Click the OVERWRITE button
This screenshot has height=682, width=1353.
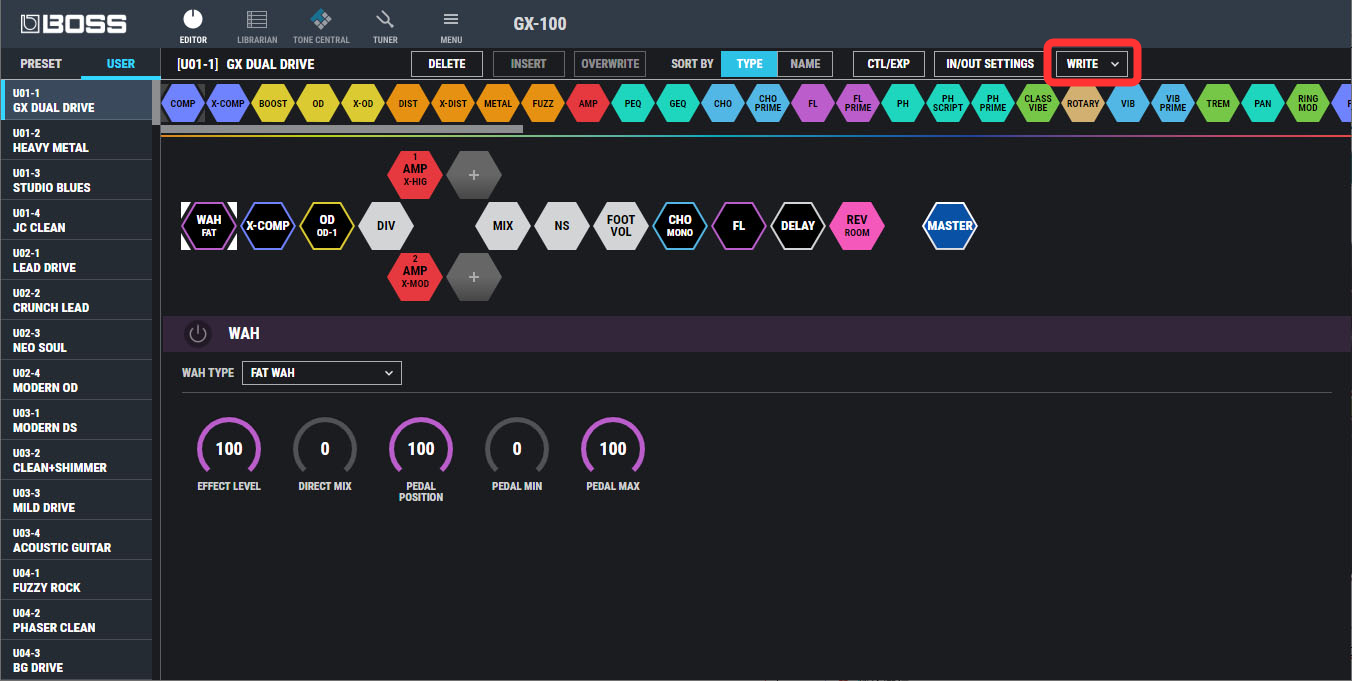click(x=610, y=64)
